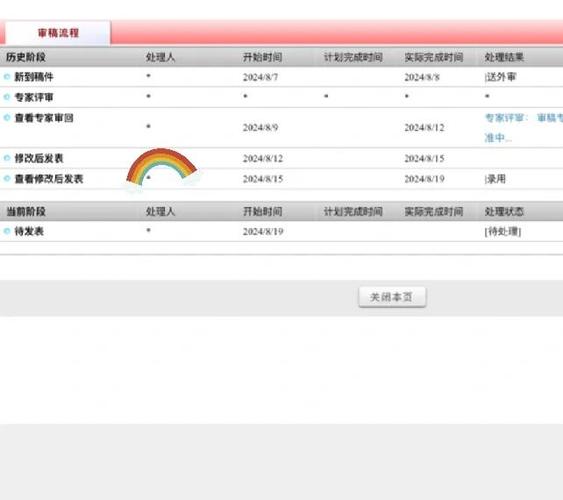Screen dimensions: 563x500
Task: Click the 当前阶段 column header
Action: tap(26, 211)
